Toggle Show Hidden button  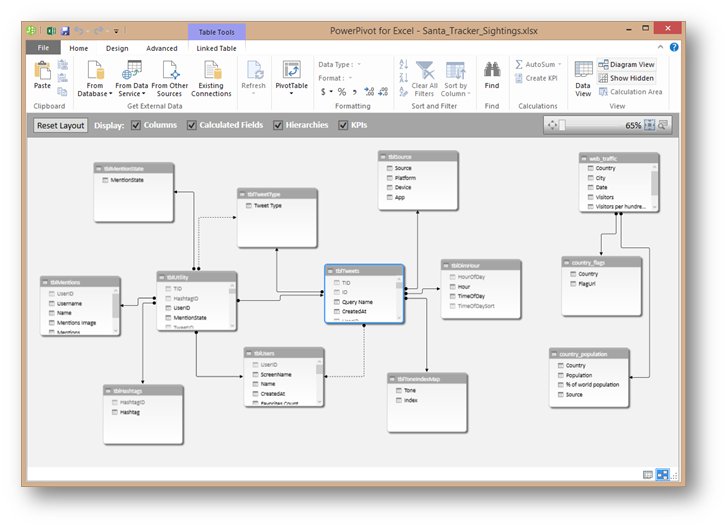pyautogui.click(x=626, y=78)
